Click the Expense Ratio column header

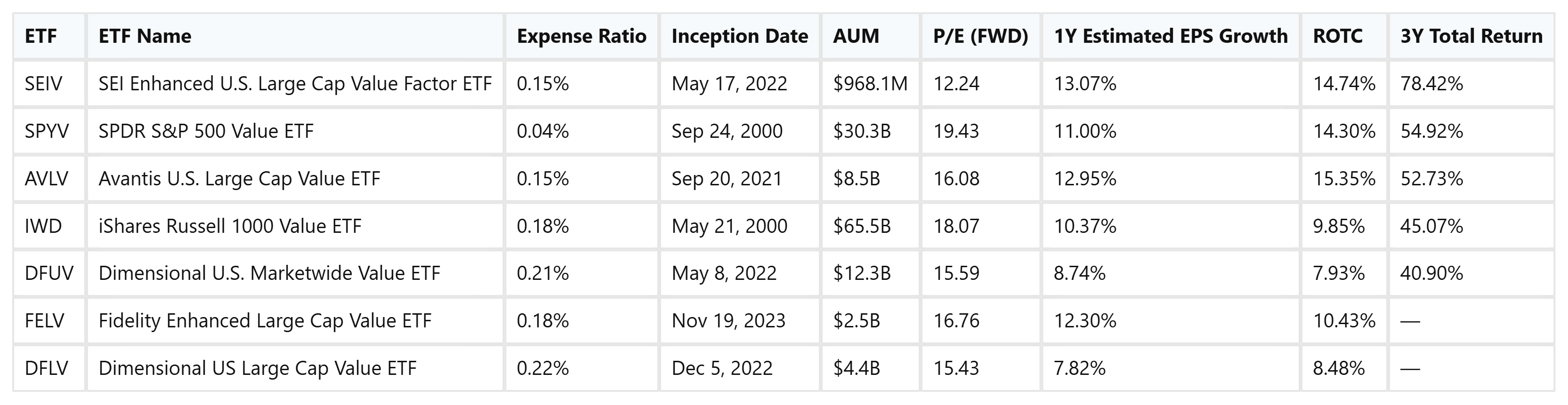point(582,37)
